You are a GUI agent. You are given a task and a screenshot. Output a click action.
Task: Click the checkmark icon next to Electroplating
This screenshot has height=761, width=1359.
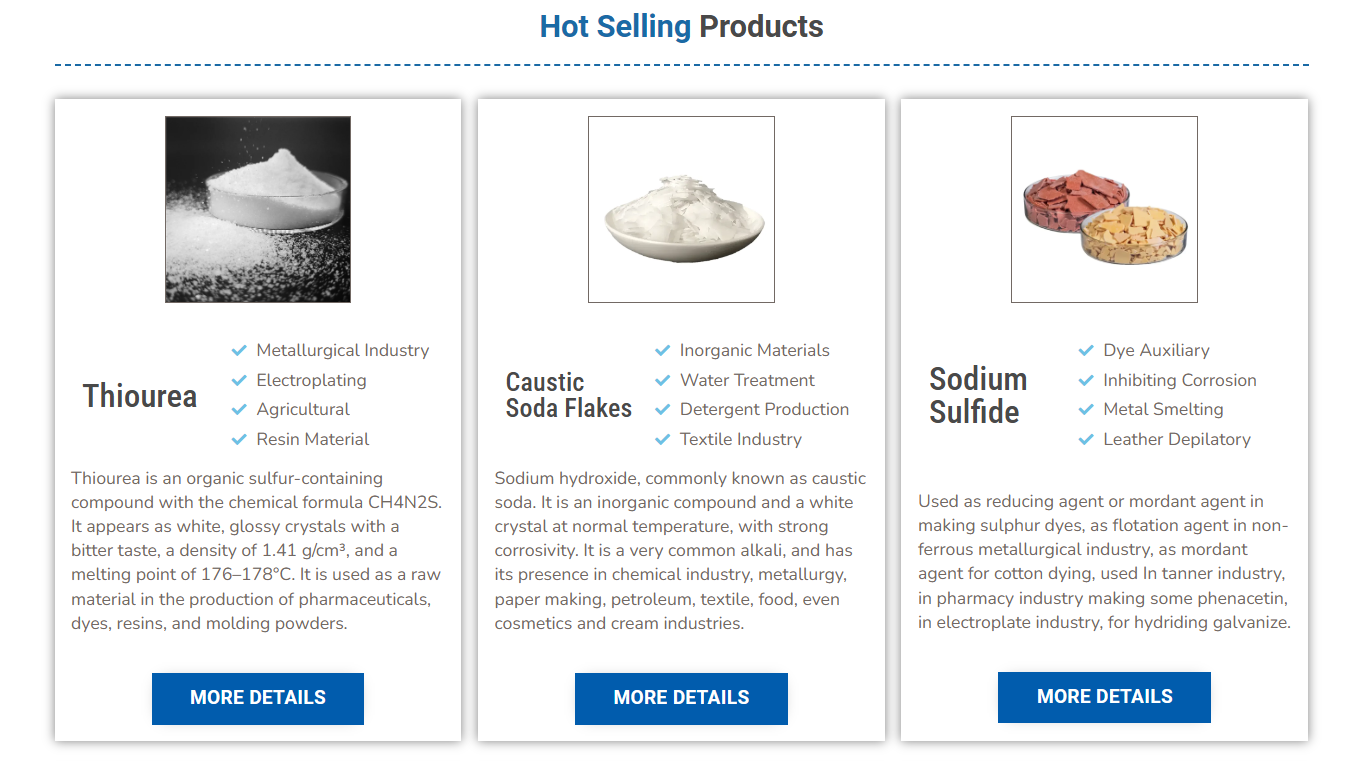tap(239, 381)
